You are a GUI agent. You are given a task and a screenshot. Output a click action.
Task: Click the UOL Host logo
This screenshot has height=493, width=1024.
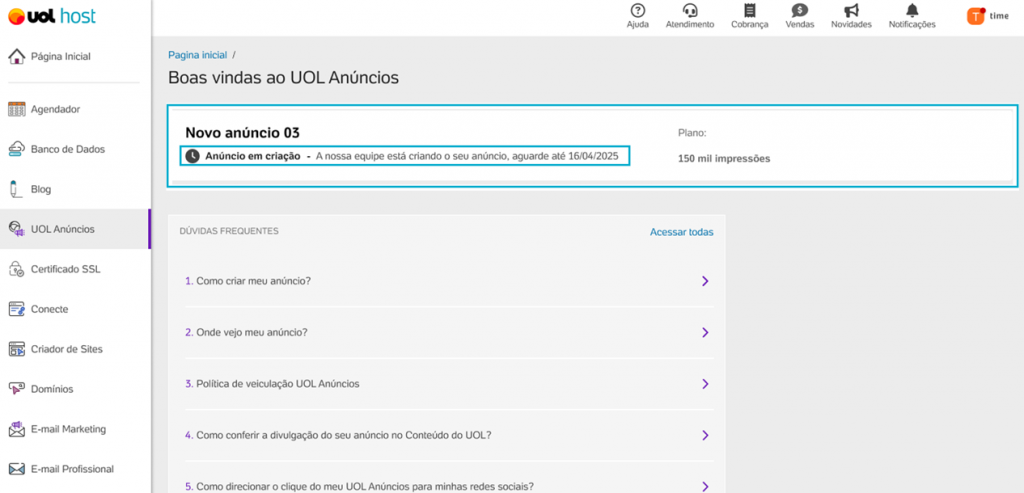[52, 16]
